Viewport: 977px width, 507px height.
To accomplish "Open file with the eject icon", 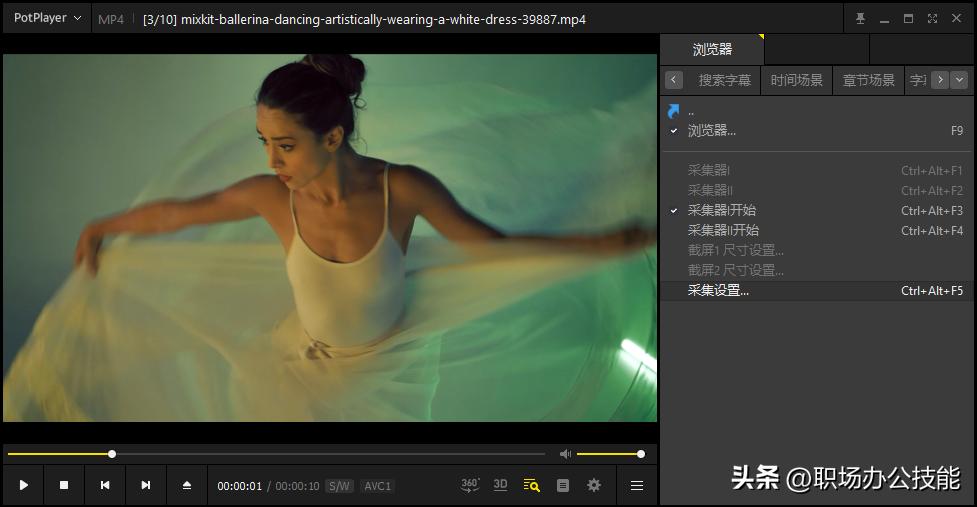I will tap(186, 485).
